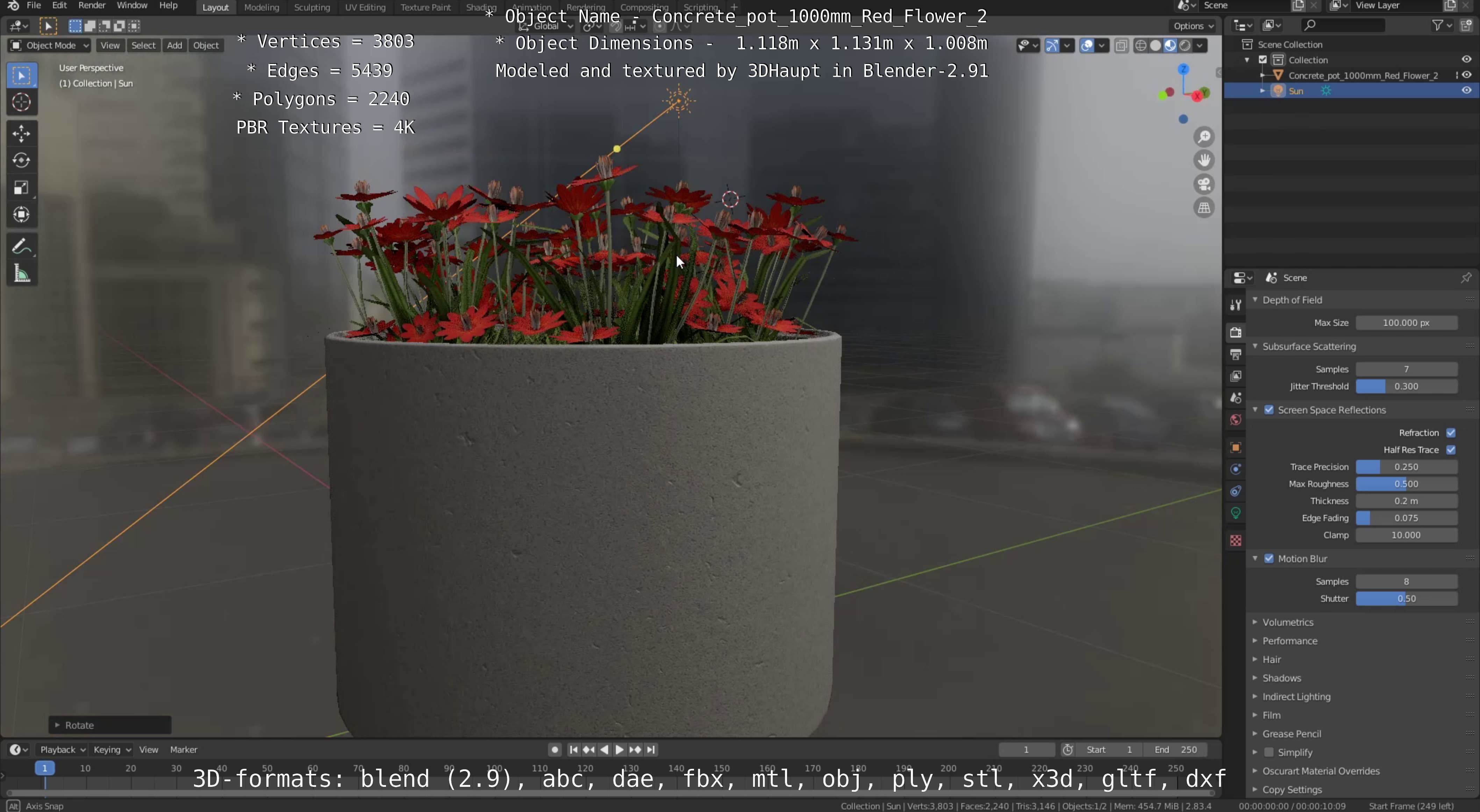Enable the Simplify checkbox
The image size is (1480, 812).
[x=1269, y=752]
